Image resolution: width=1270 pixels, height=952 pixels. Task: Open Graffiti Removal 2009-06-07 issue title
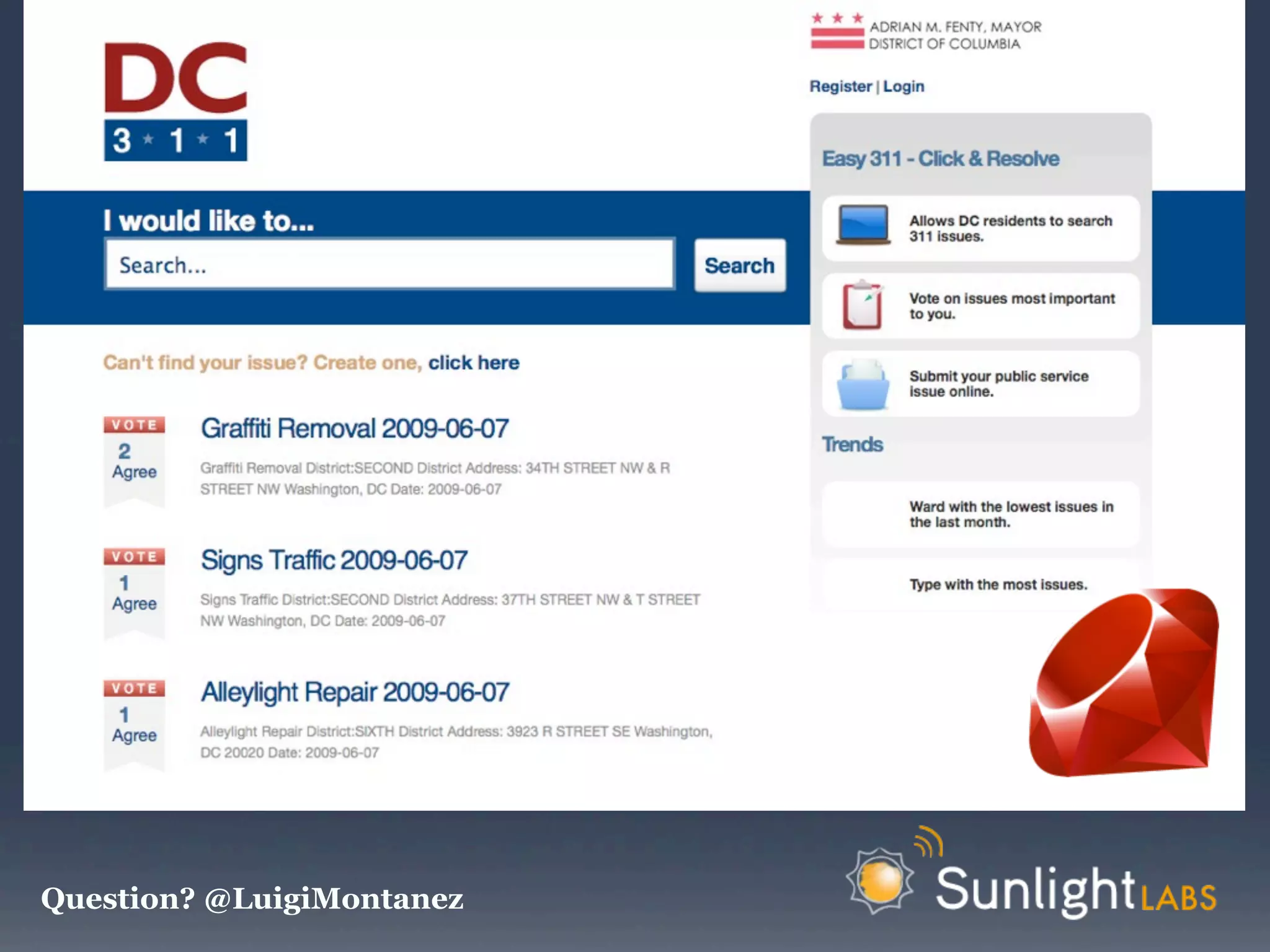point(355,429)
